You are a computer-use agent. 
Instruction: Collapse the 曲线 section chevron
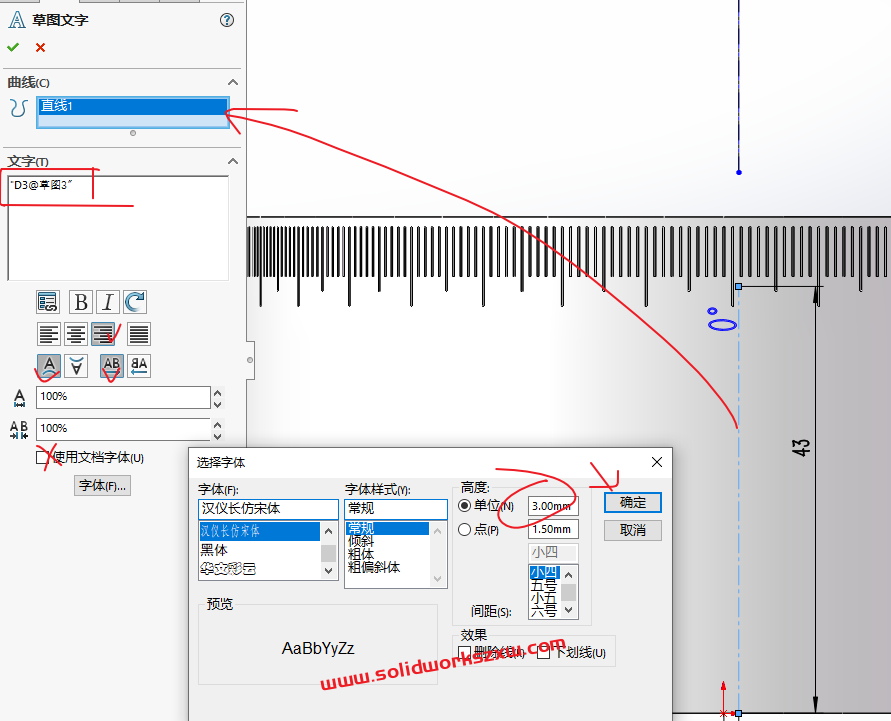tap(233, 83)
